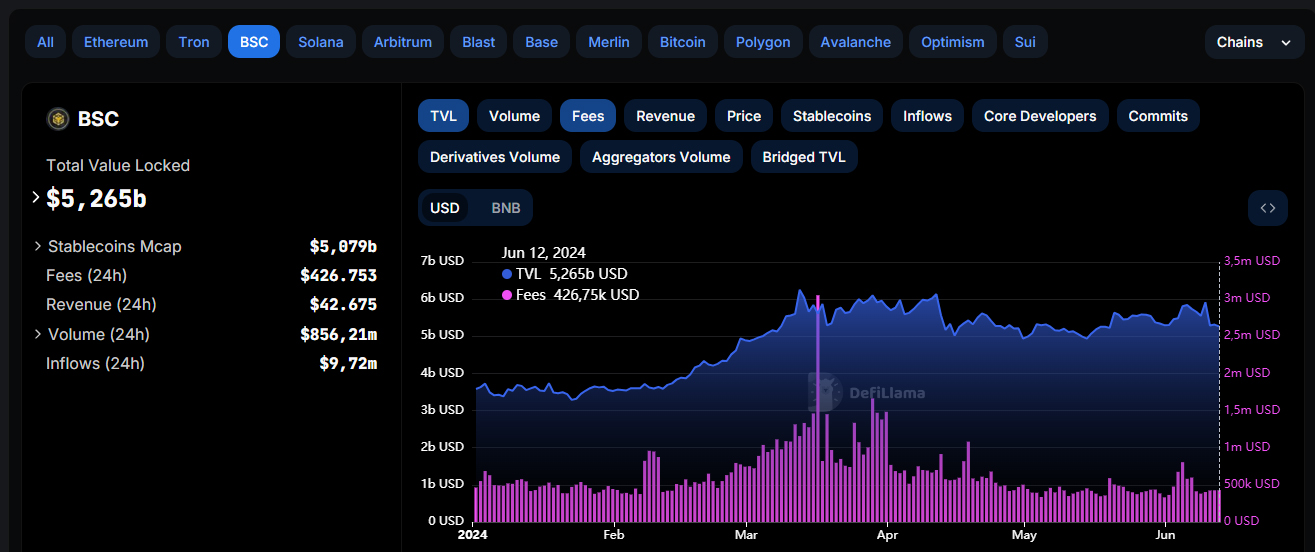
Task: Click the TVL 5,265b USD legend entry
Action: [565, 273]
